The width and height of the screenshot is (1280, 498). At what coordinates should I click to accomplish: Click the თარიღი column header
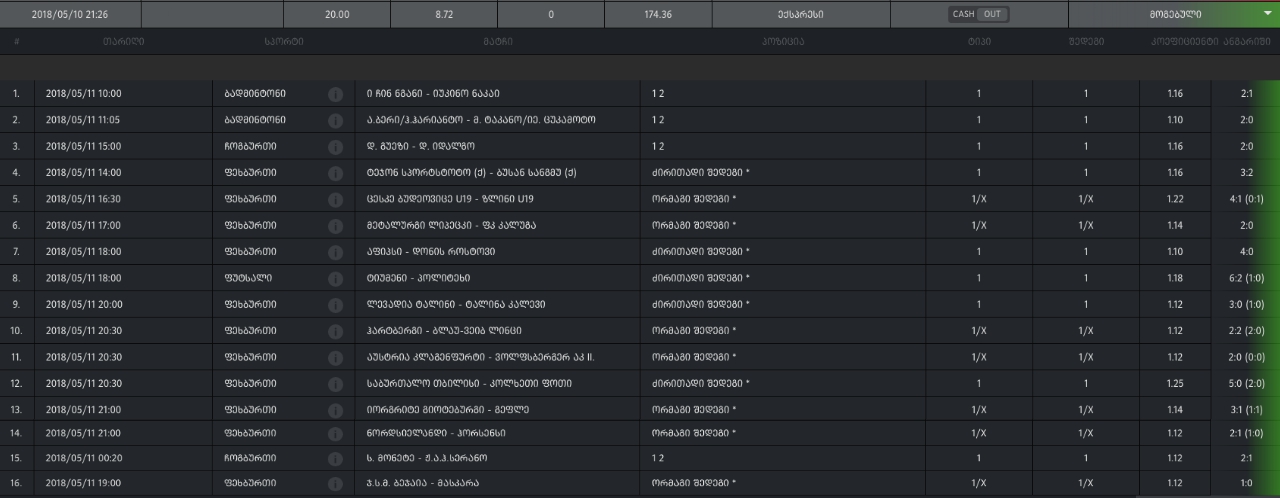122,42
